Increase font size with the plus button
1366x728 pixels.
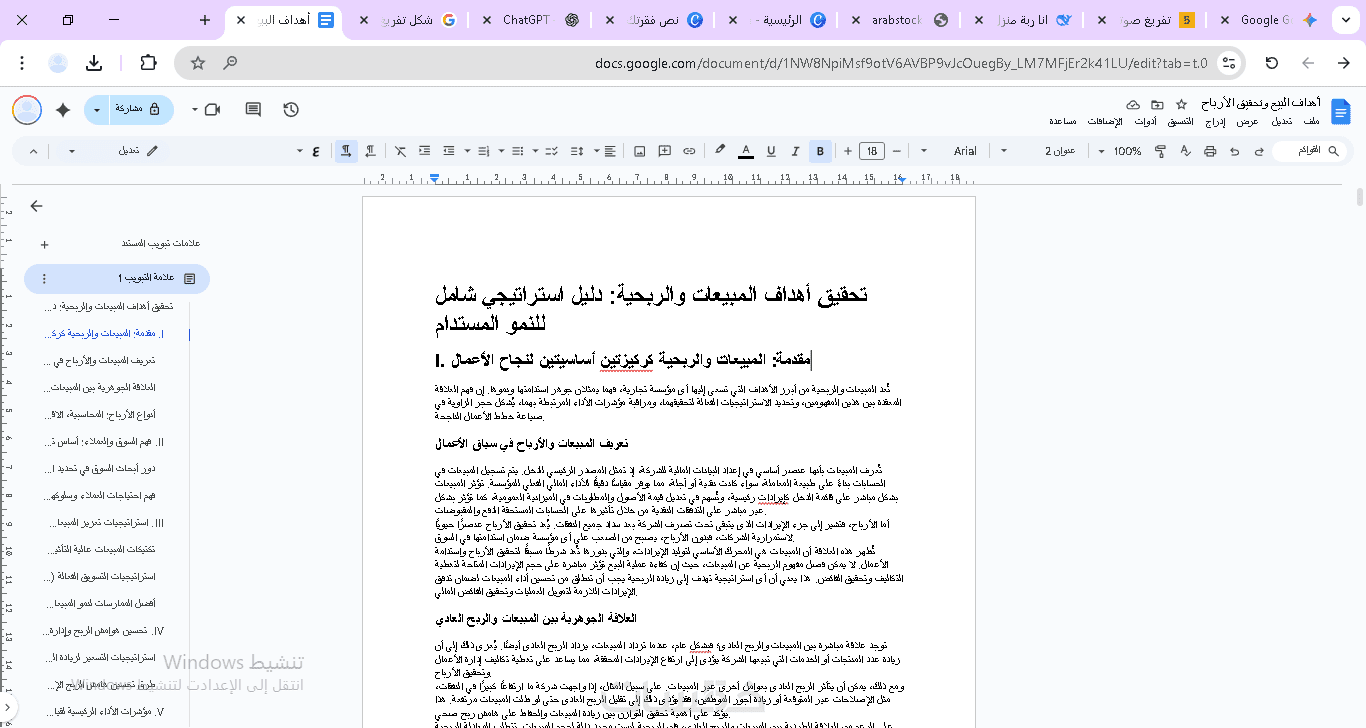coord(848,151)
